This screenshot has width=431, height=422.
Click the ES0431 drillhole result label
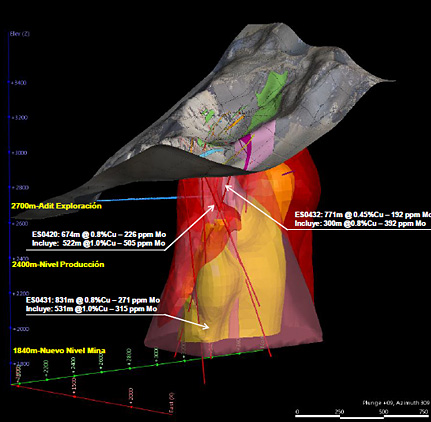point(93,305)
